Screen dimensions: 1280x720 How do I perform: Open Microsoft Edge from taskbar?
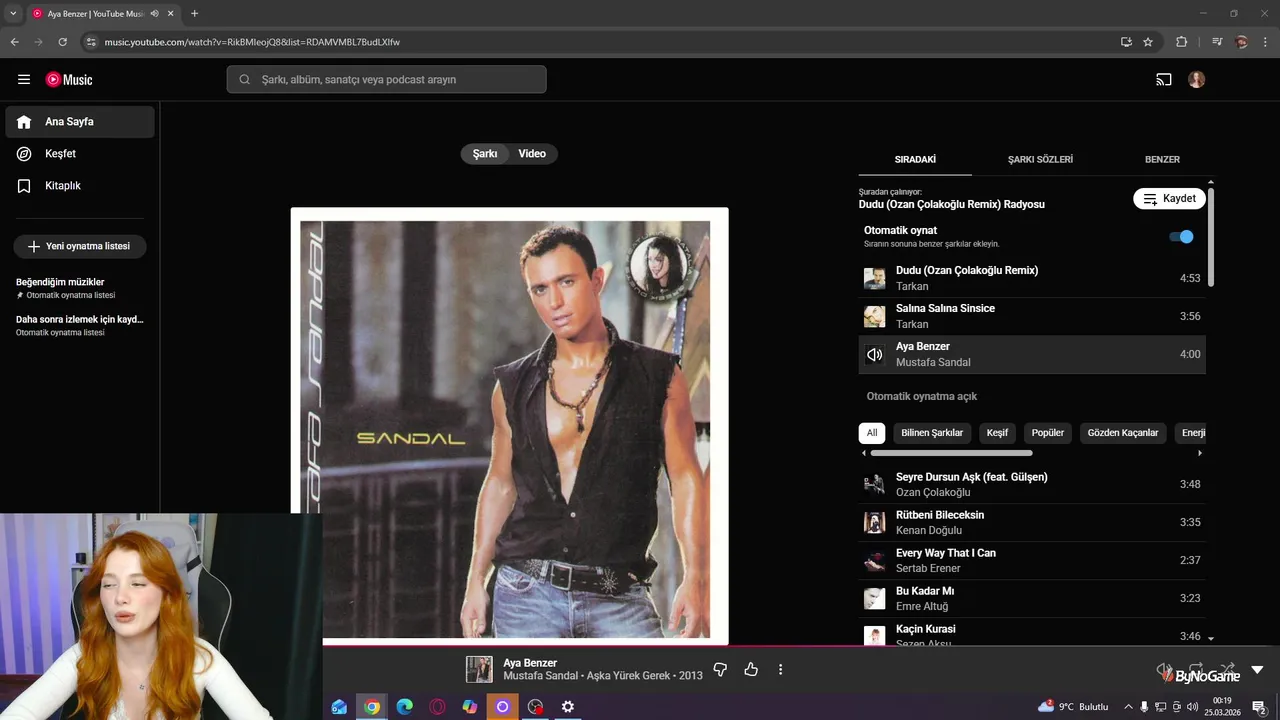tap(404, 707)
